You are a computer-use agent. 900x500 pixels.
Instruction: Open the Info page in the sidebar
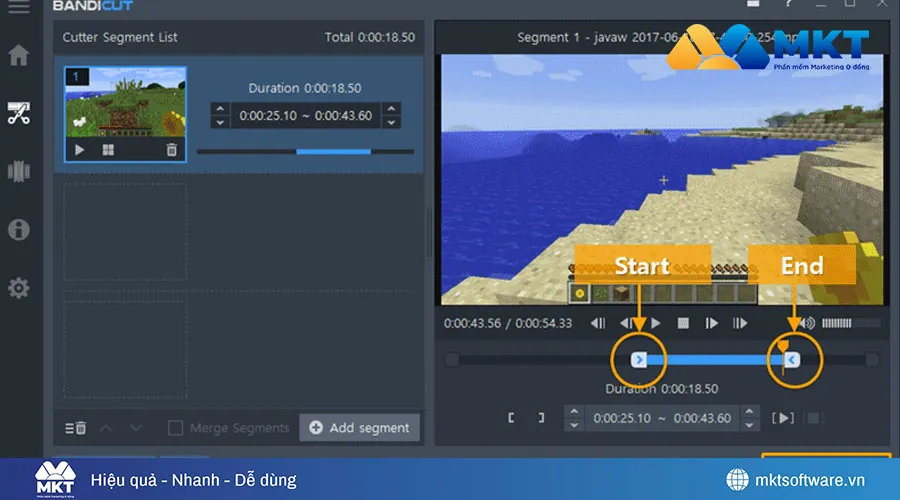(x=18, y=230)
